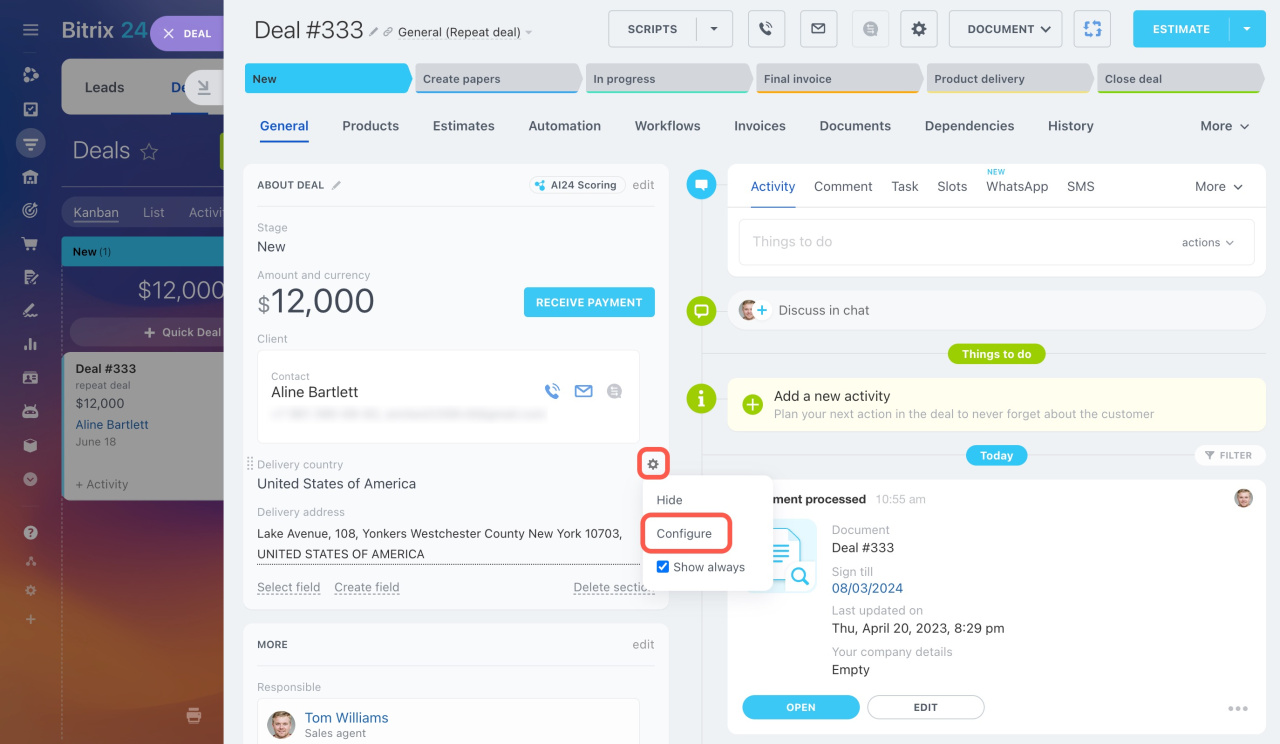Open the Scripts dropdown arrow
1280x744 pixels.
tap(714, 29)
